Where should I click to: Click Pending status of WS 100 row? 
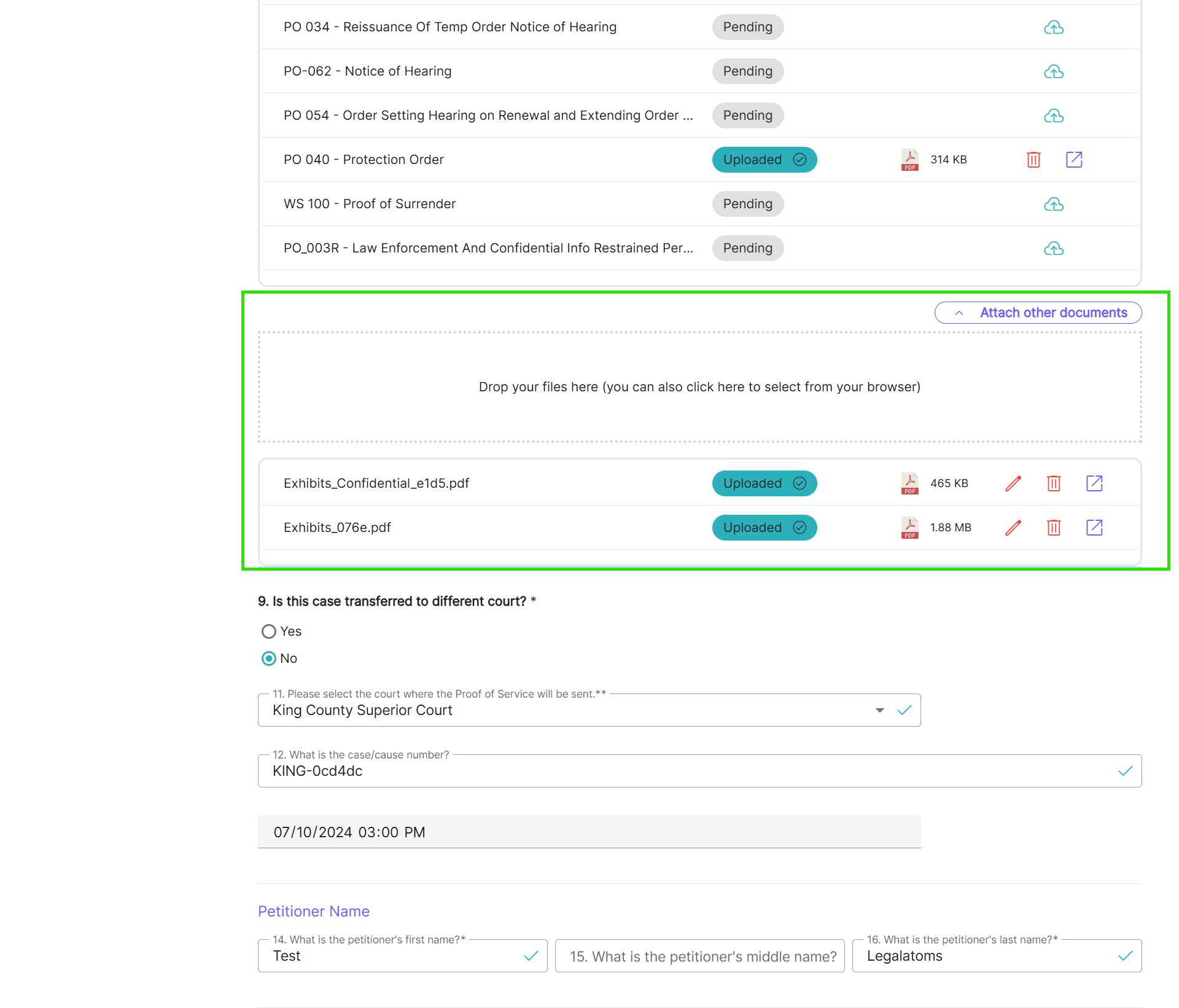[748, 204]
